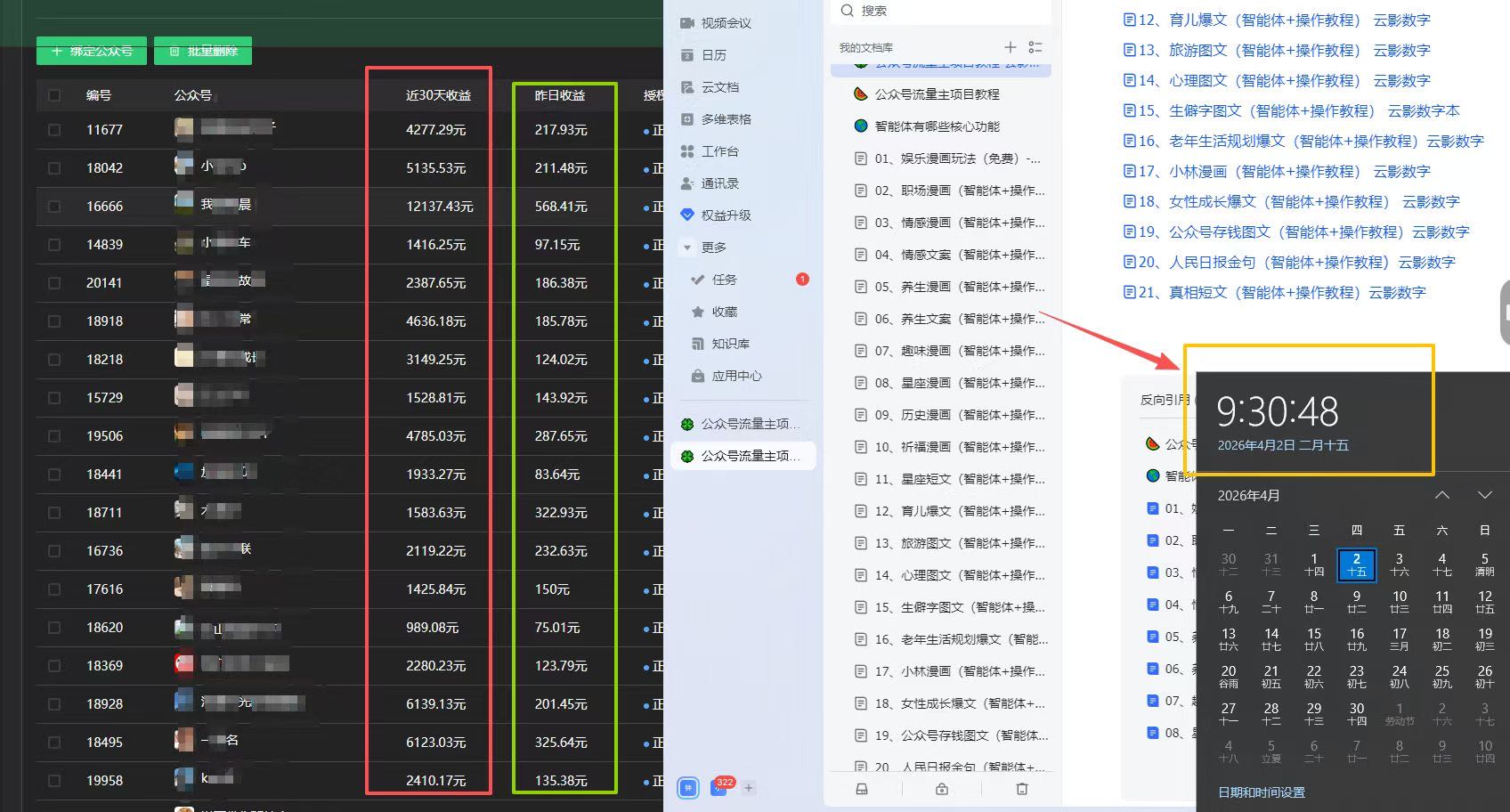Switch to the pinned 公众号流量主项 tab
The width and height of the screenshot is (1510, 812).
tap(743, 455)
